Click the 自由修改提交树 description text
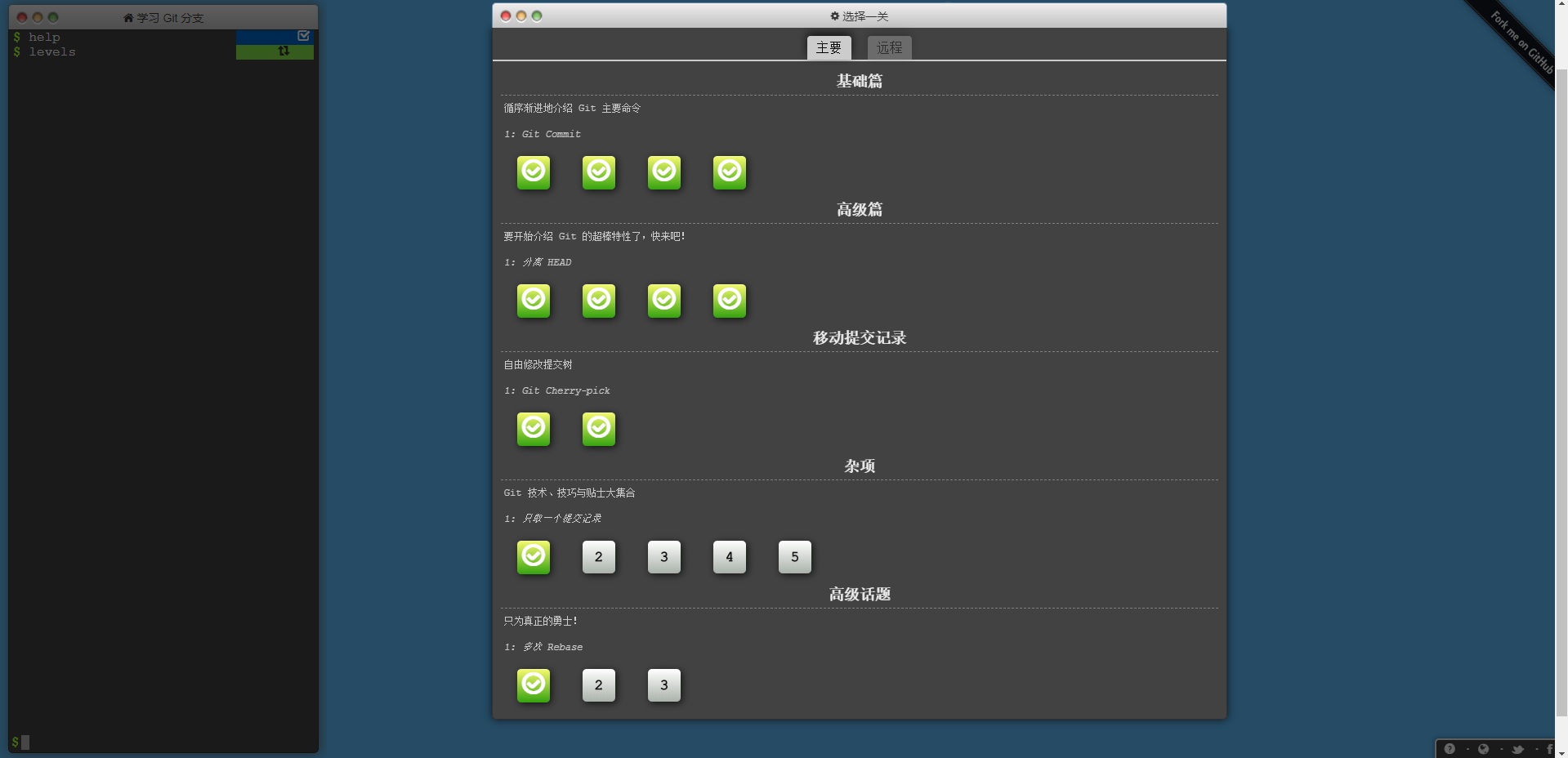This screenshot has height=758, width=1568. (538, 364)
